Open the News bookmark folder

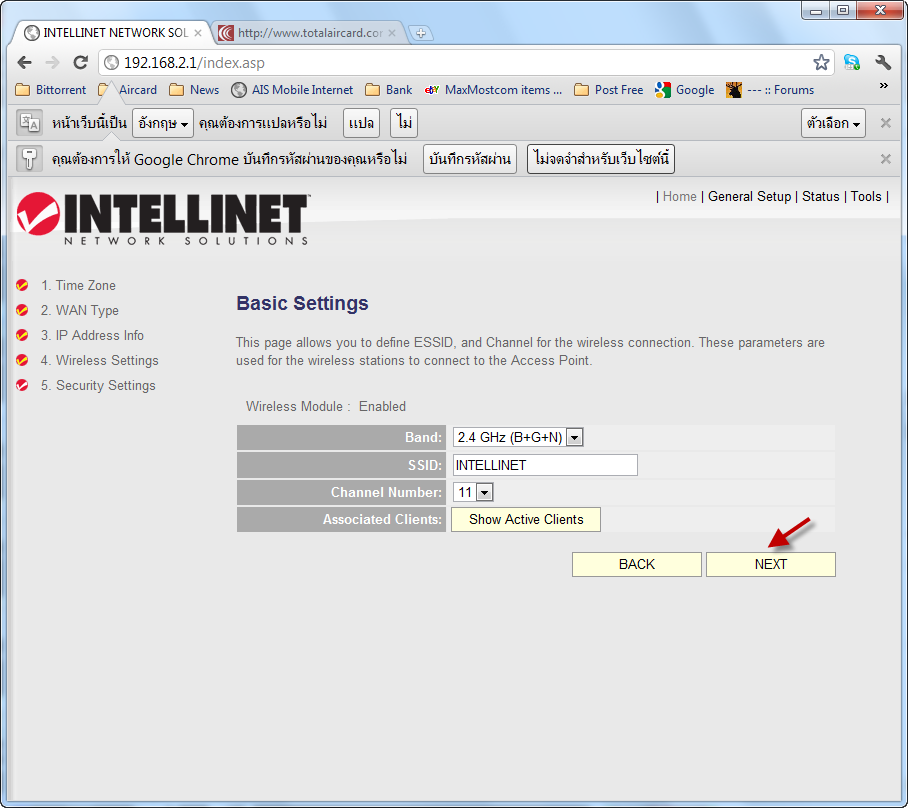pyautogui.click(x=195, y=90)
